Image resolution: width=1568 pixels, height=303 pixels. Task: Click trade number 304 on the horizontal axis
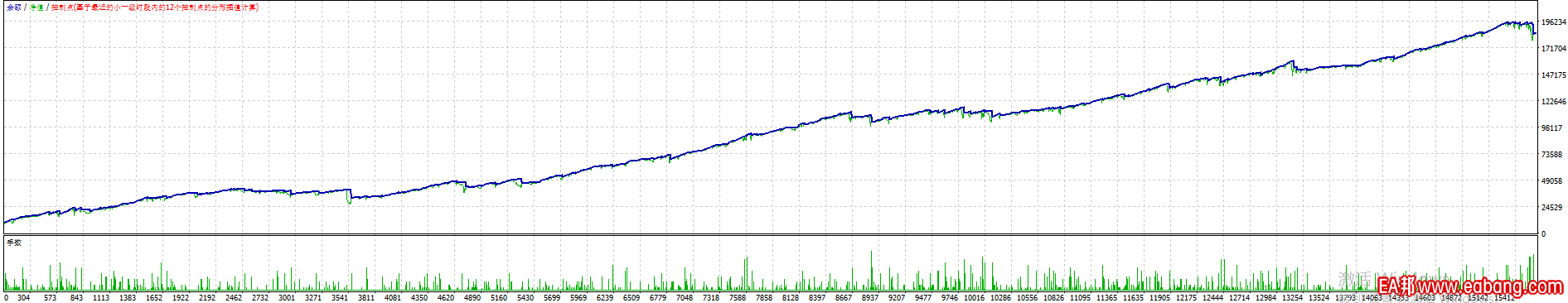[x=23, y=297]
